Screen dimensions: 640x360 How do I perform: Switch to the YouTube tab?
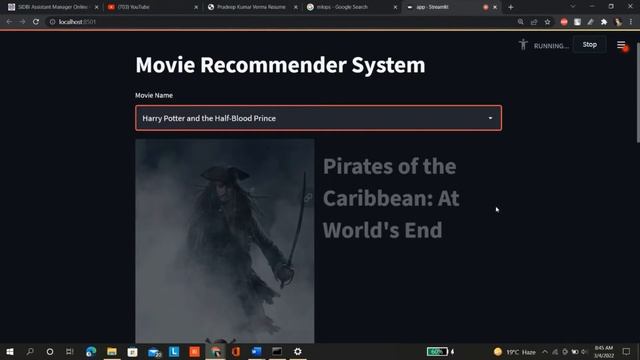[151, 7]
